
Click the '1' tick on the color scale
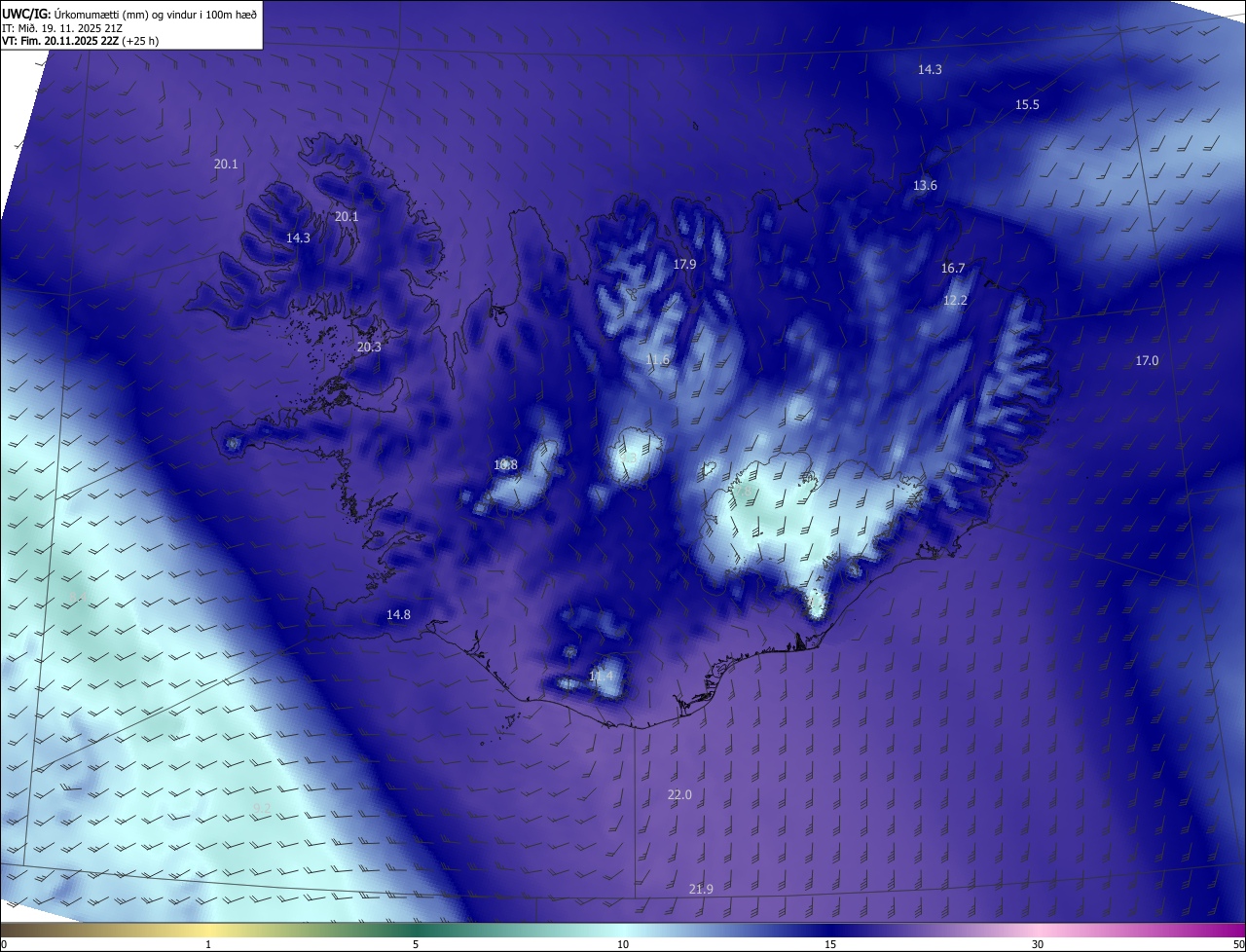point(208,944)
